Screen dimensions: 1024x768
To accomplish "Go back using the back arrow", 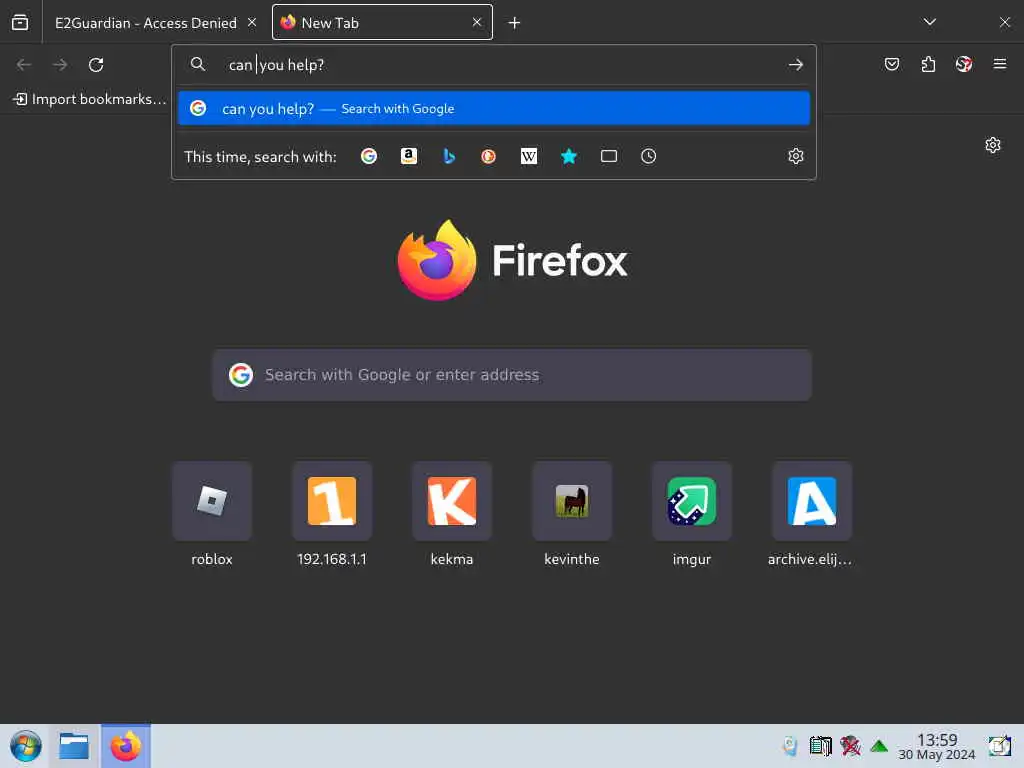I will click(24, 65).
